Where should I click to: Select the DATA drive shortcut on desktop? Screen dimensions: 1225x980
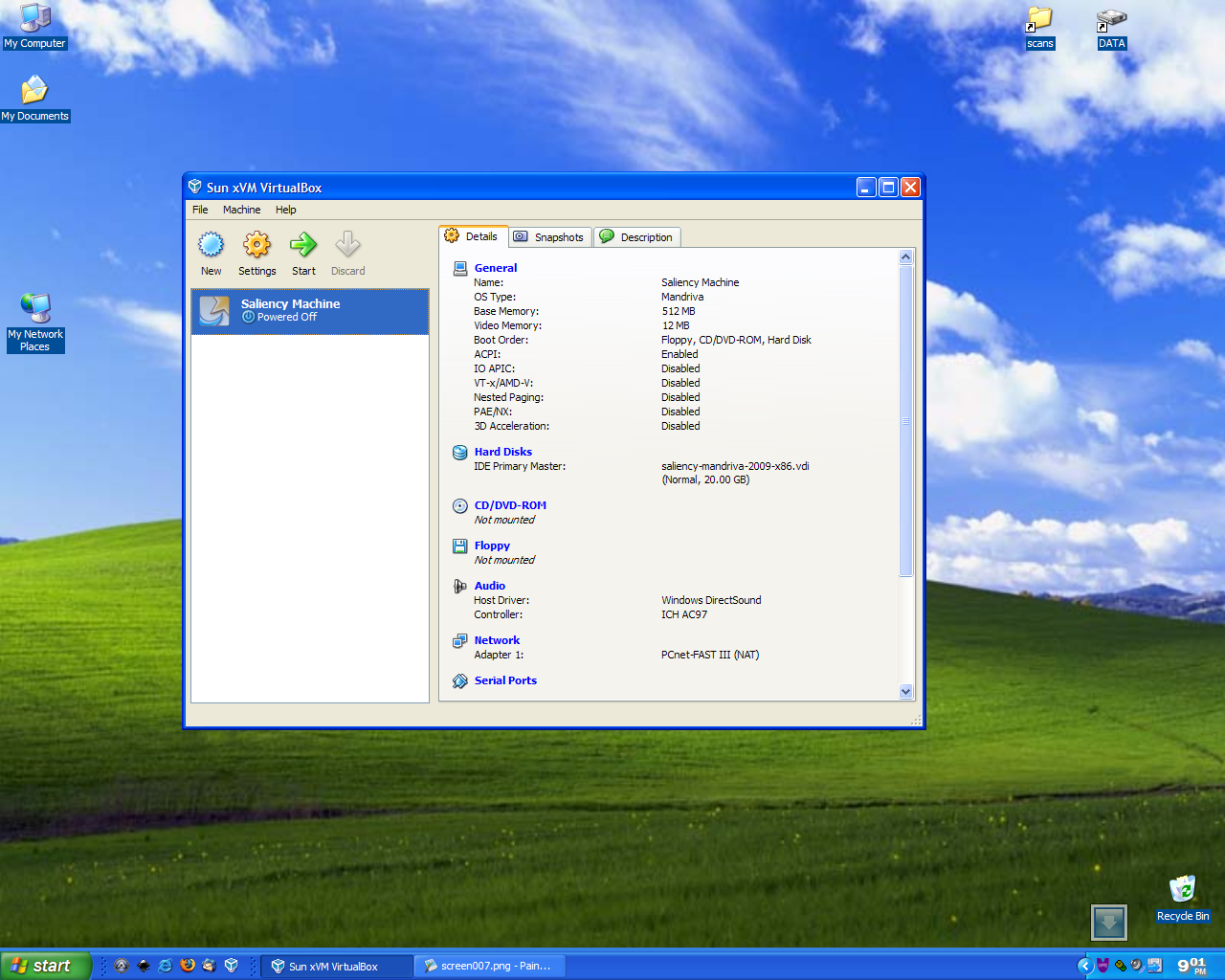click(1111, 28)
